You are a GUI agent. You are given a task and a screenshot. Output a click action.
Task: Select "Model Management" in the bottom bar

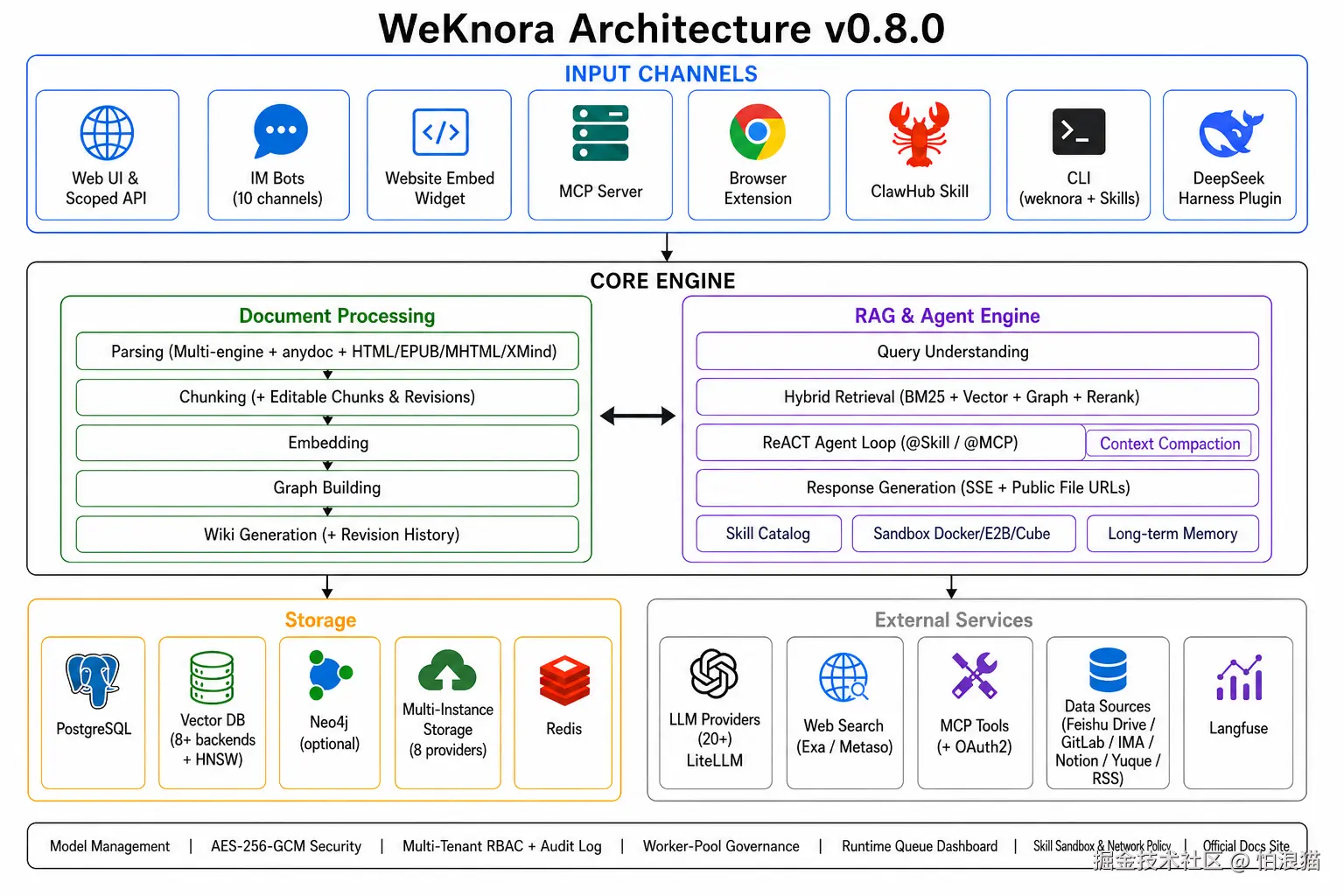[110, 846]
